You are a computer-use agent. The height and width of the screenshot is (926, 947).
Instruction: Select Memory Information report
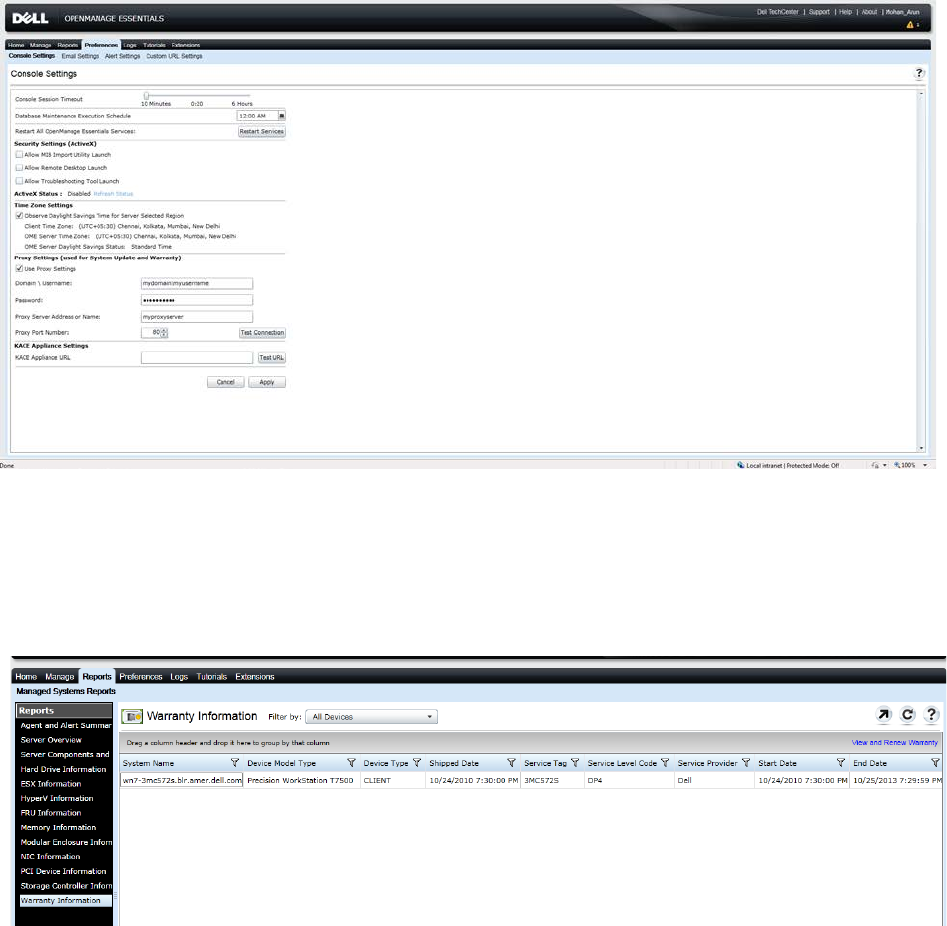click(x=58, y=828)
